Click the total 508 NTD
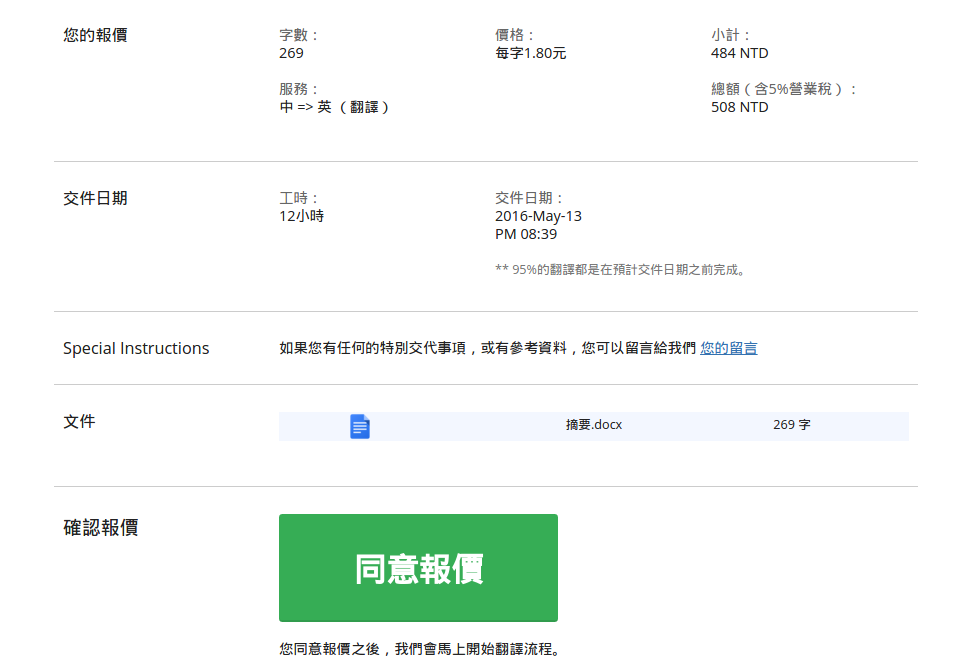This screenshot has height=670, width=964. pos(740,107)
